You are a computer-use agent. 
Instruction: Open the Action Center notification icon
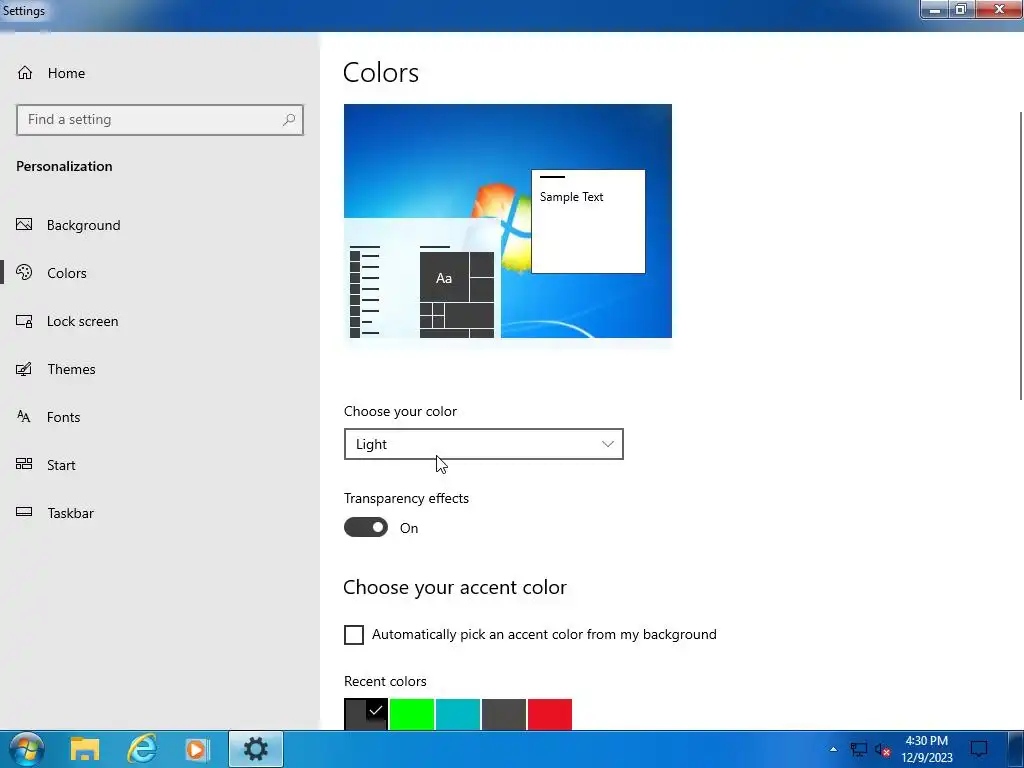(979, 749)
